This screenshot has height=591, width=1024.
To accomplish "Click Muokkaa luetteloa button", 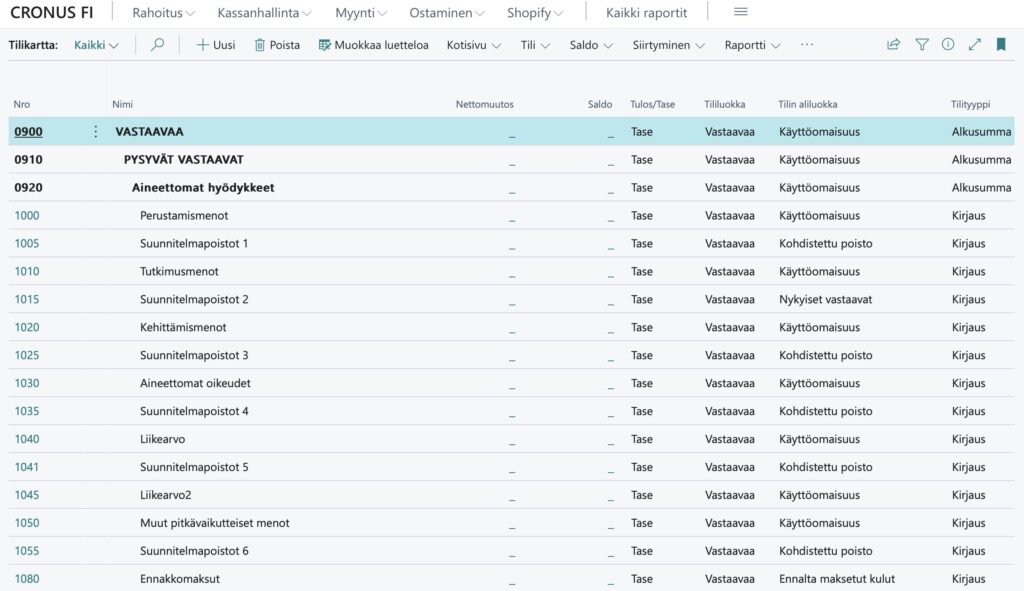I will (373, 45).
